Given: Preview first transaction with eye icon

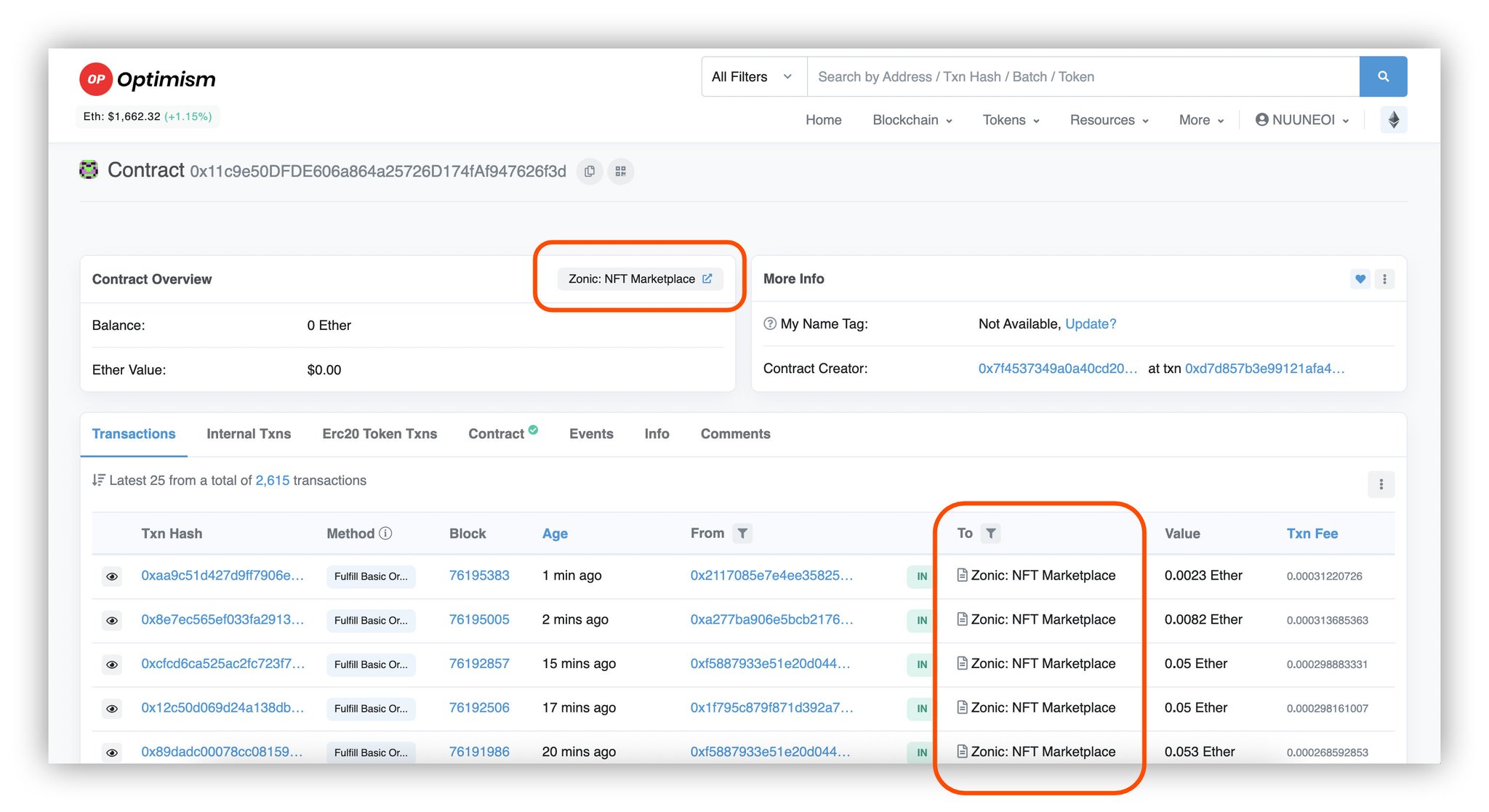Looking at the screenshot, I should coord(112,576).
